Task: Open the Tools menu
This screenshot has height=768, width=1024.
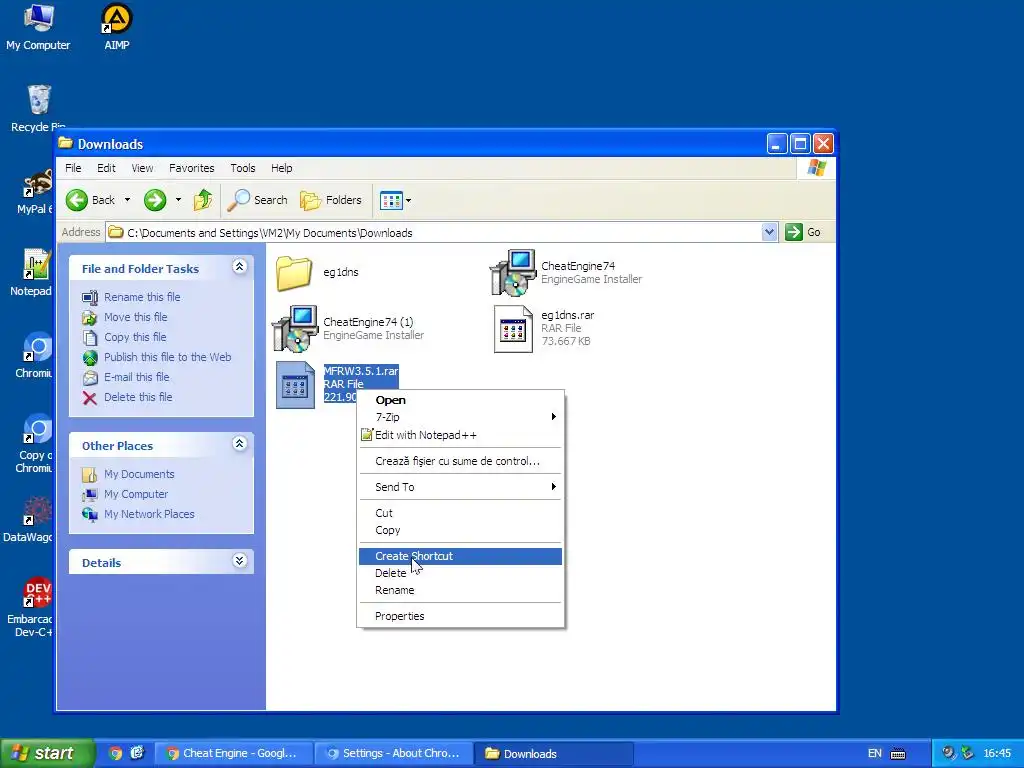Action: [x=242, y=168]
